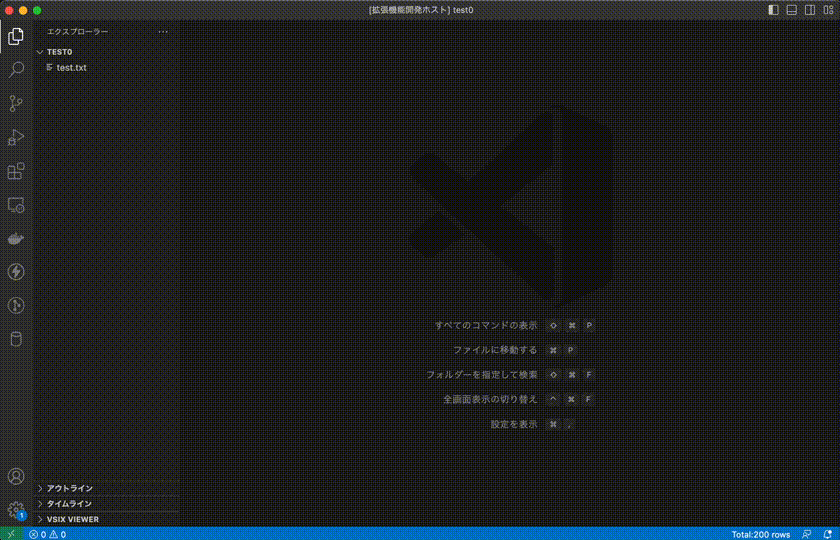
Task: Show notifications via the bell icon
Action: point(827,534)
